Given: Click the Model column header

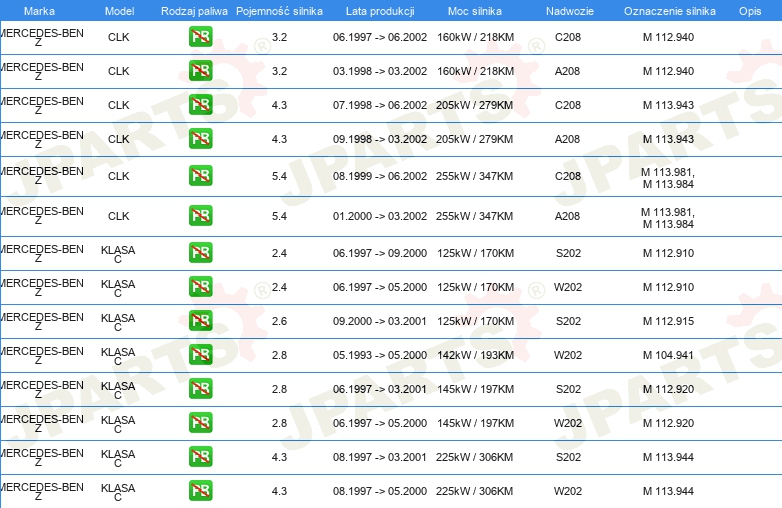Looking at the screenshot, I should coord(119,11).
